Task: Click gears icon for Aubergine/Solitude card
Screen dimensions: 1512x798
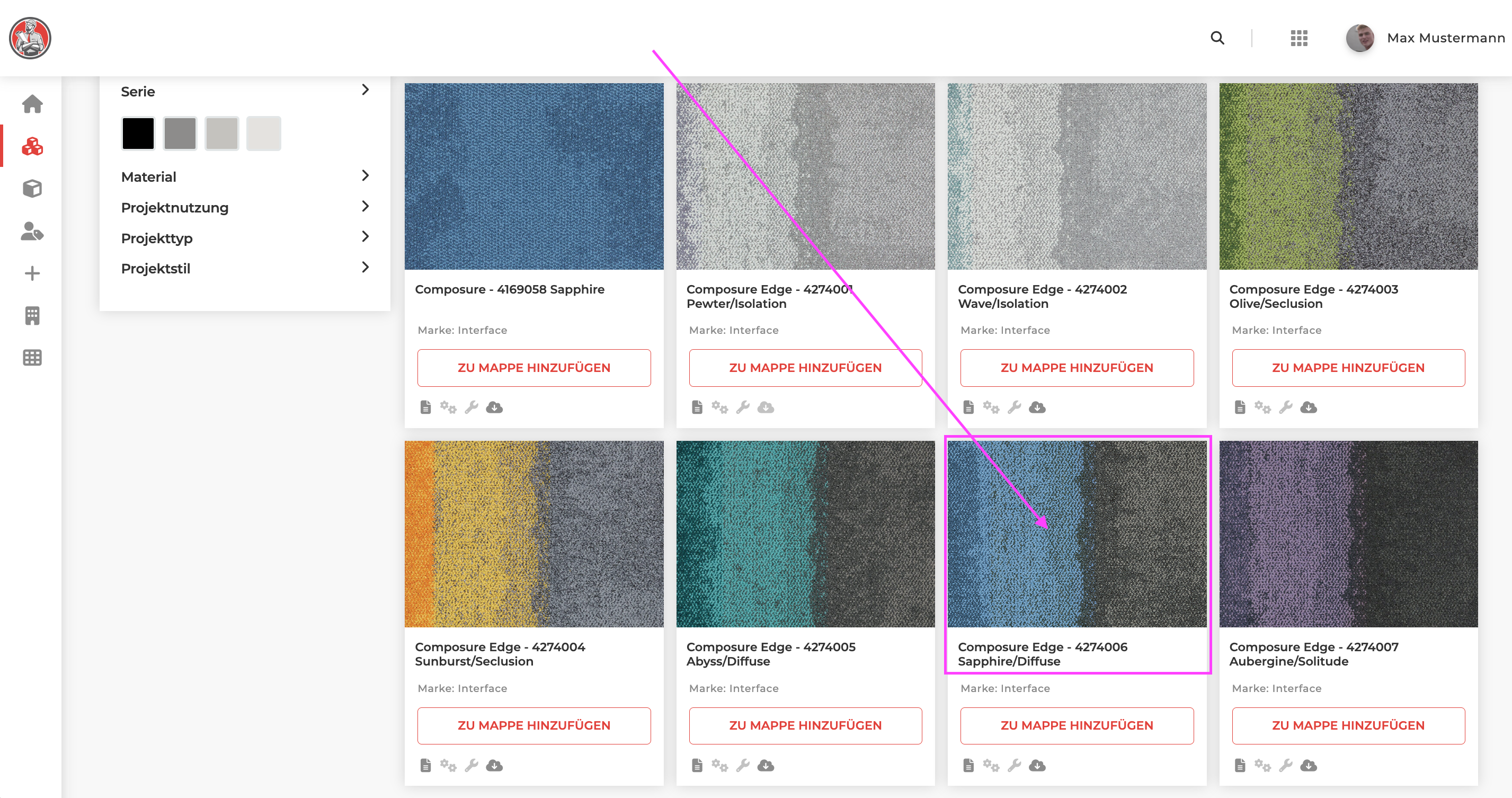Action: tap(1262, 765)
